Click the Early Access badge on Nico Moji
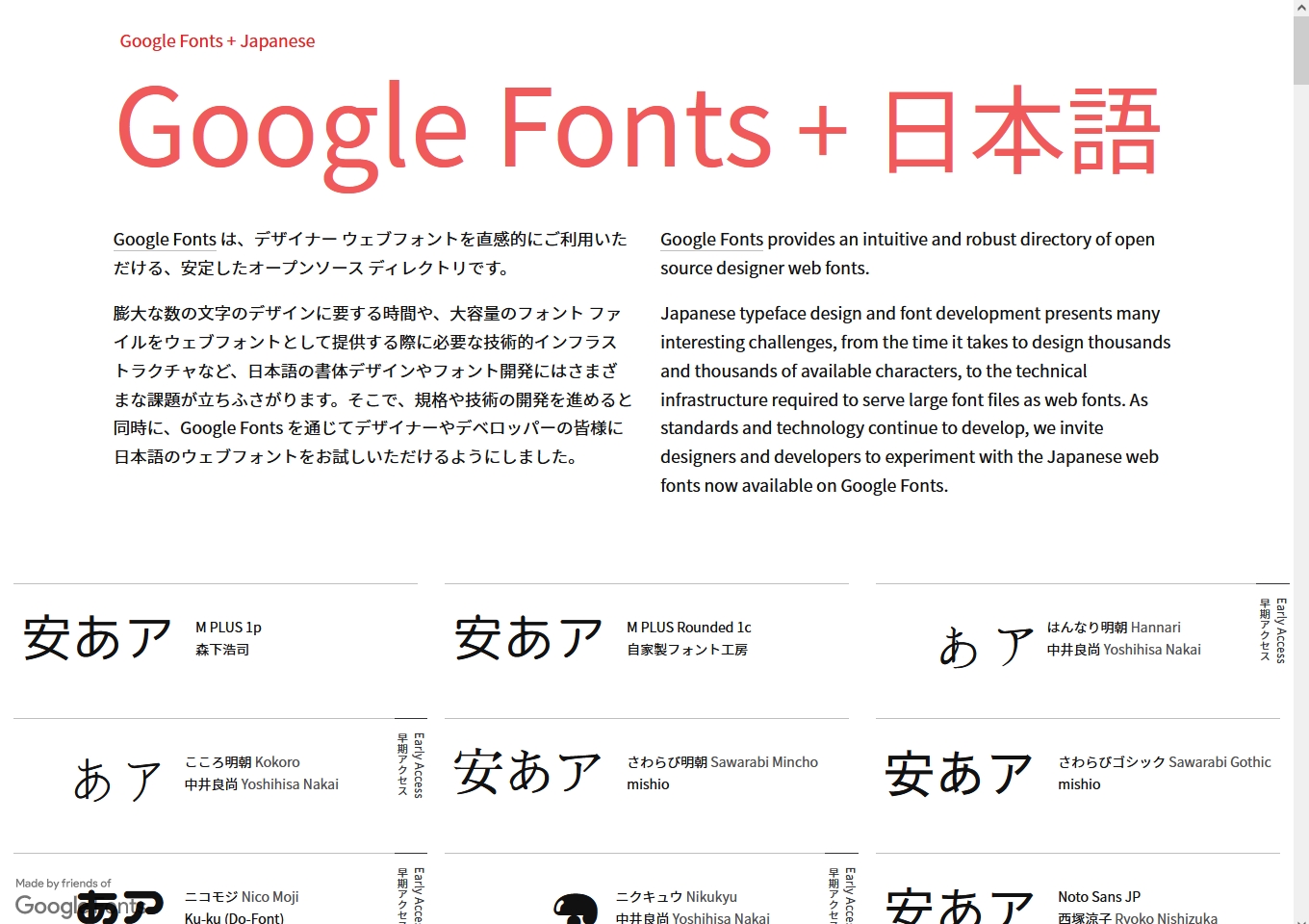 (410, 893)
